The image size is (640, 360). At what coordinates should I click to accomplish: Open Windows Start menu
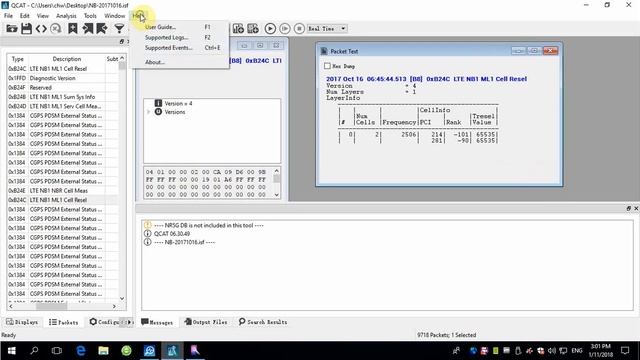(x=11, y=351)
